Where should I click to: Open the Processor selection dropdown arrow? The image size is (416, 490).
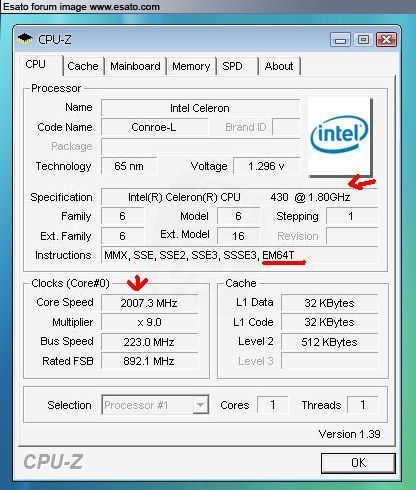[x=200, y=405]
